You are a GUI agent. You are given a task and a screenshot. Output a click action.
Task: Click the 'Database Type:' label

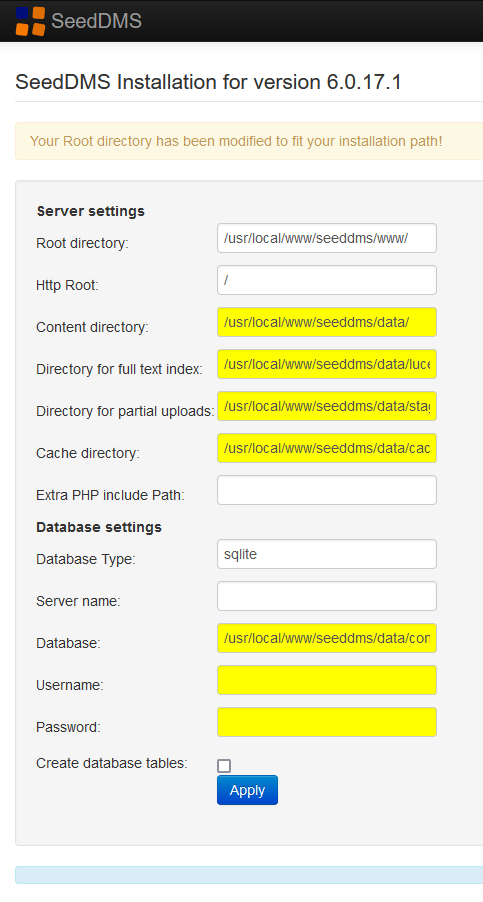(86, 559)
